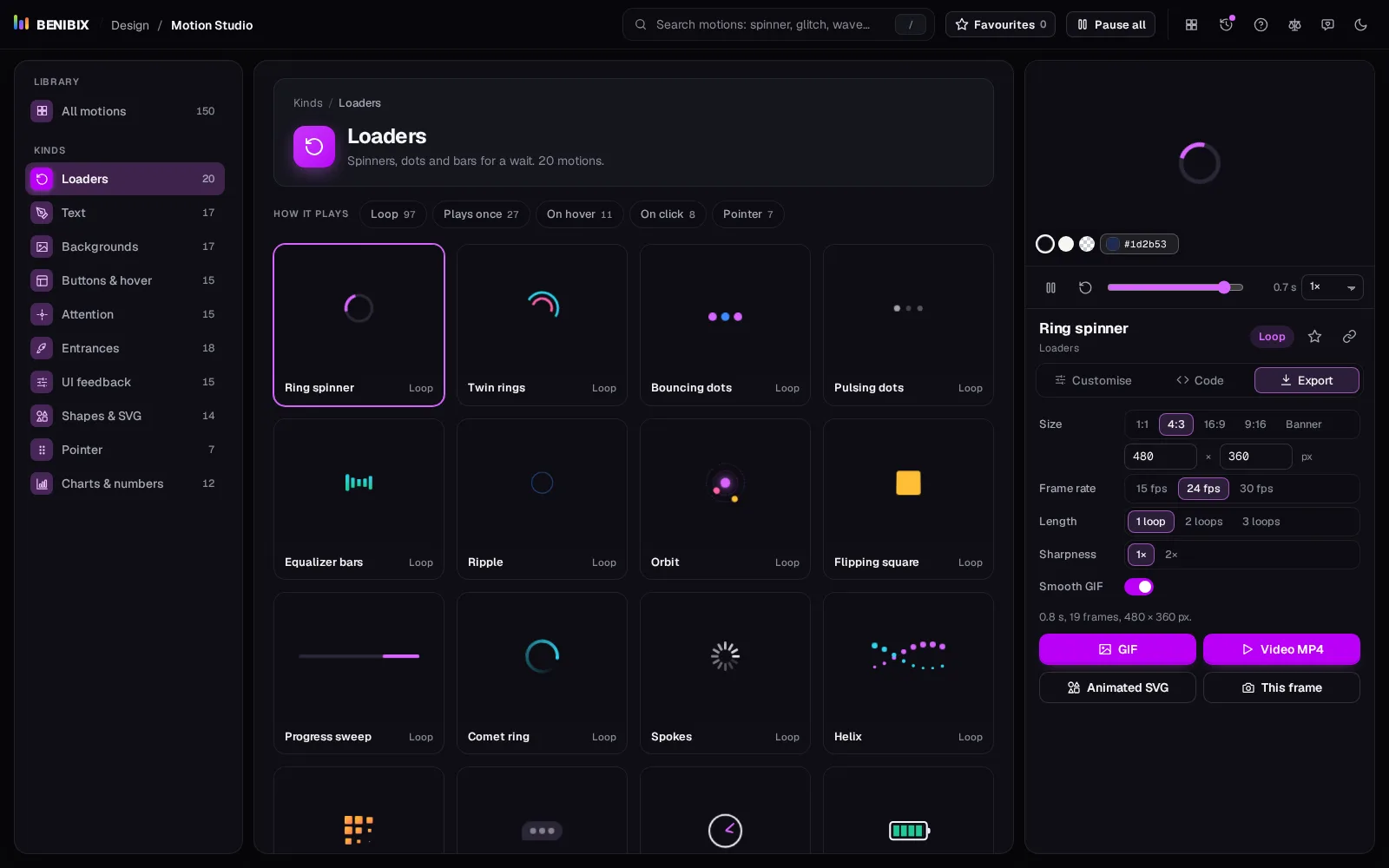Restart the preview animation
Image resolution: width=1389 pixels, height=868 pixels.
[1085, 287]
